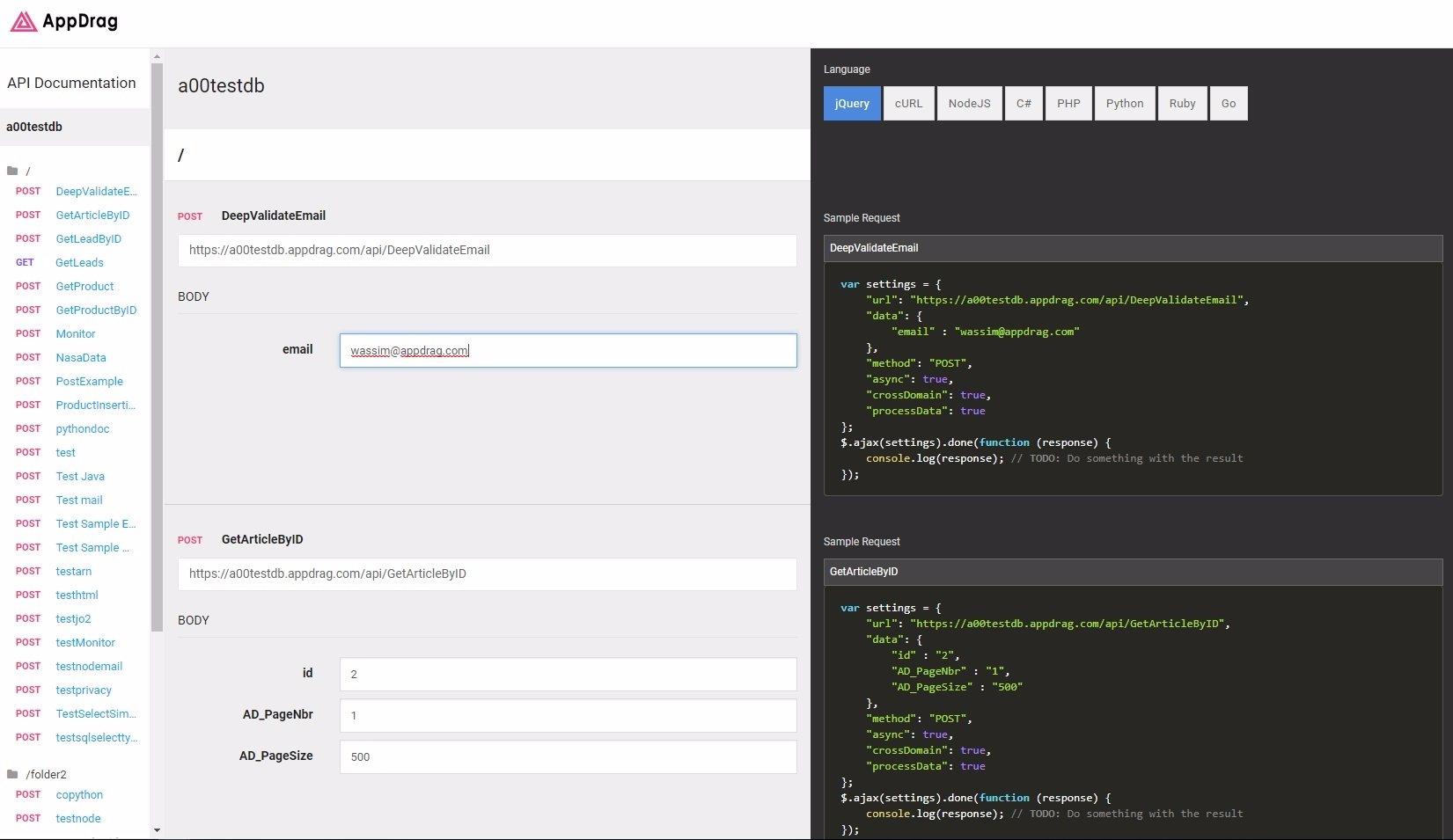This screenshot has height=840, width=1453.
Task: Open the Monitor endpoint
Action: coord(75,333)
